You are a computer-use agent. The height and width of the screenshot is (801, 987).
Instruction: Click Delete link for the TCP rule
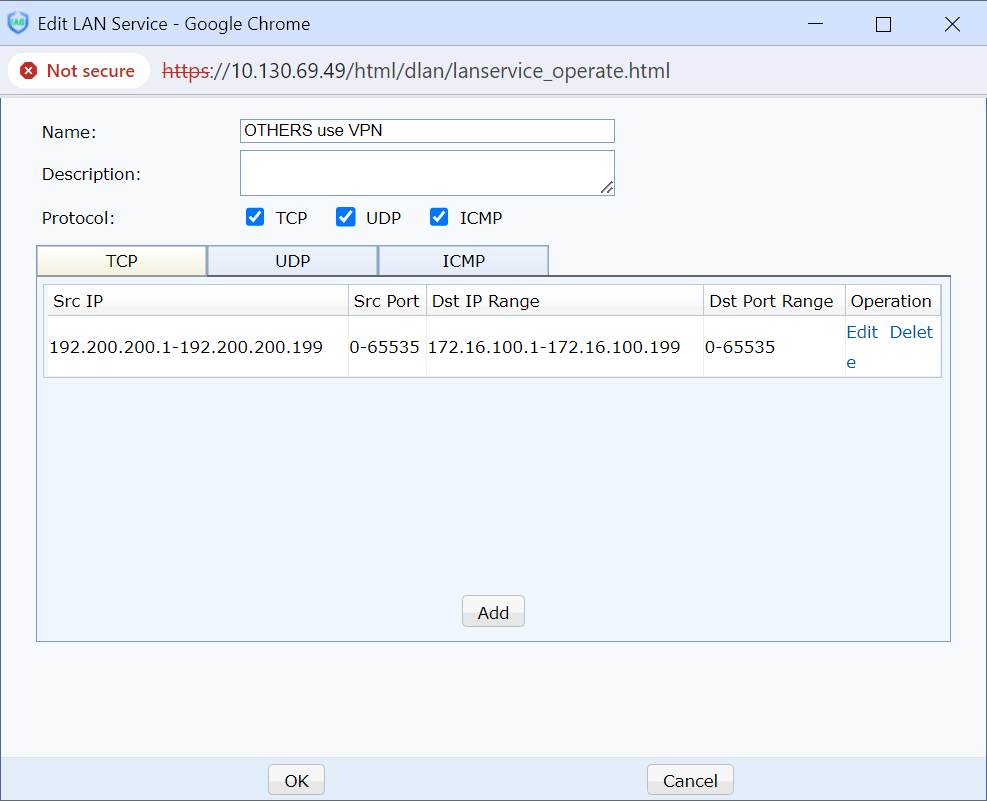[x=910, y=332]
